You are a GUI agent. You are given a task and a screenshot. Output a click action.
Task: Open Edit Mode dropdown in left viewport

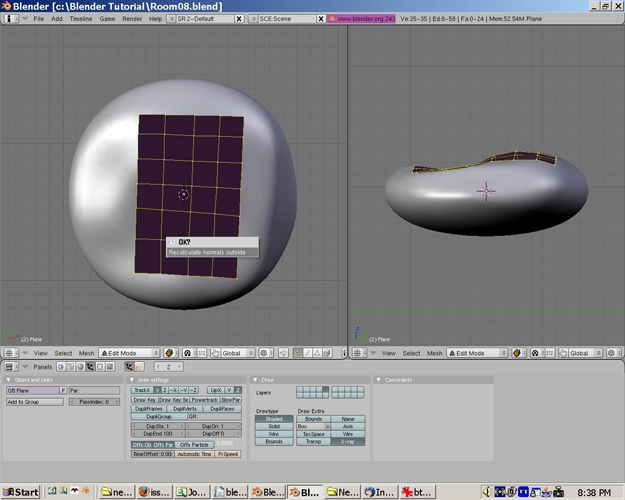click(128, 353)
